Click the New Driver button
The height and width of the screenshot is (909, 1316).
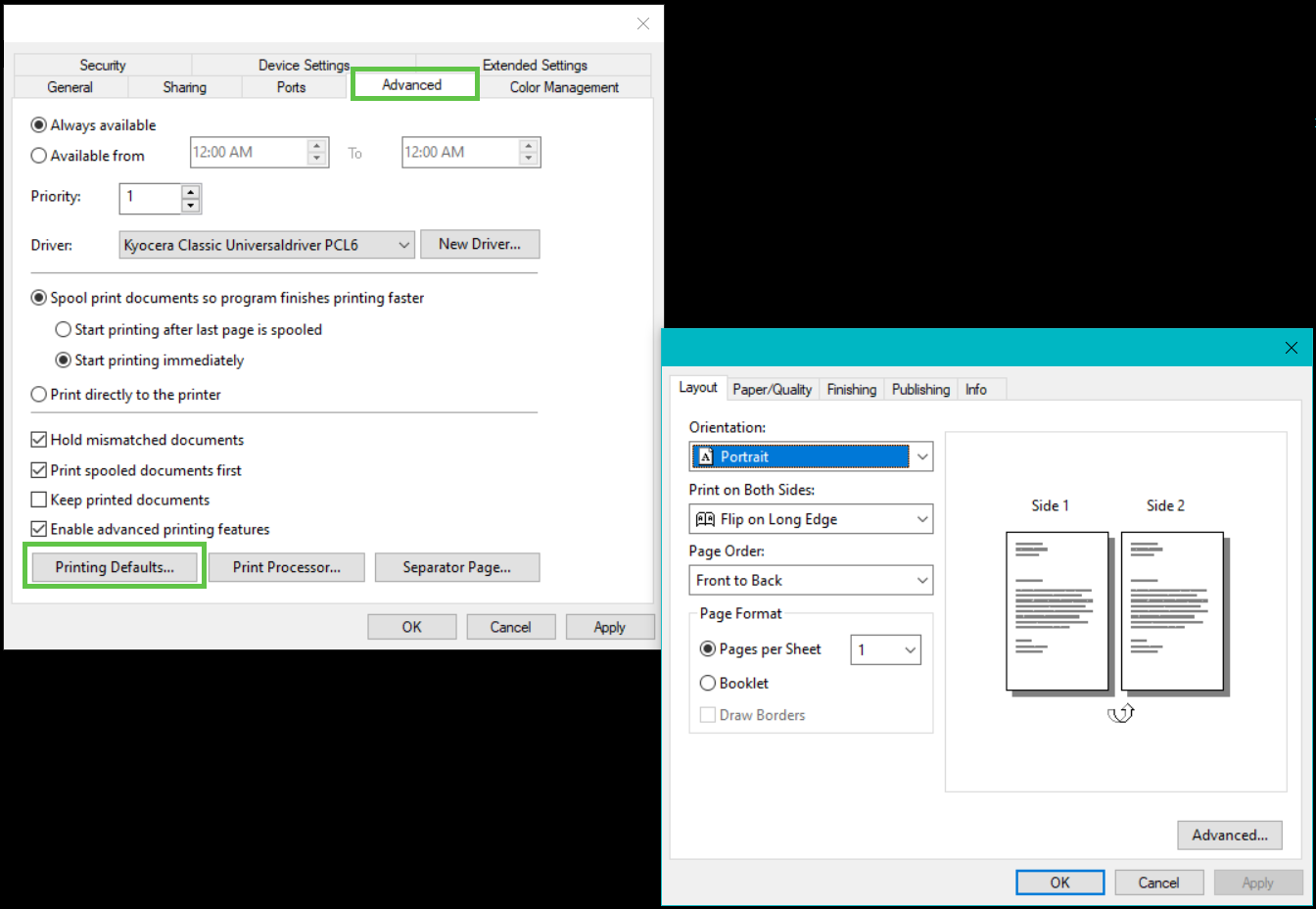pyautogui.click(x=480, y=244)
